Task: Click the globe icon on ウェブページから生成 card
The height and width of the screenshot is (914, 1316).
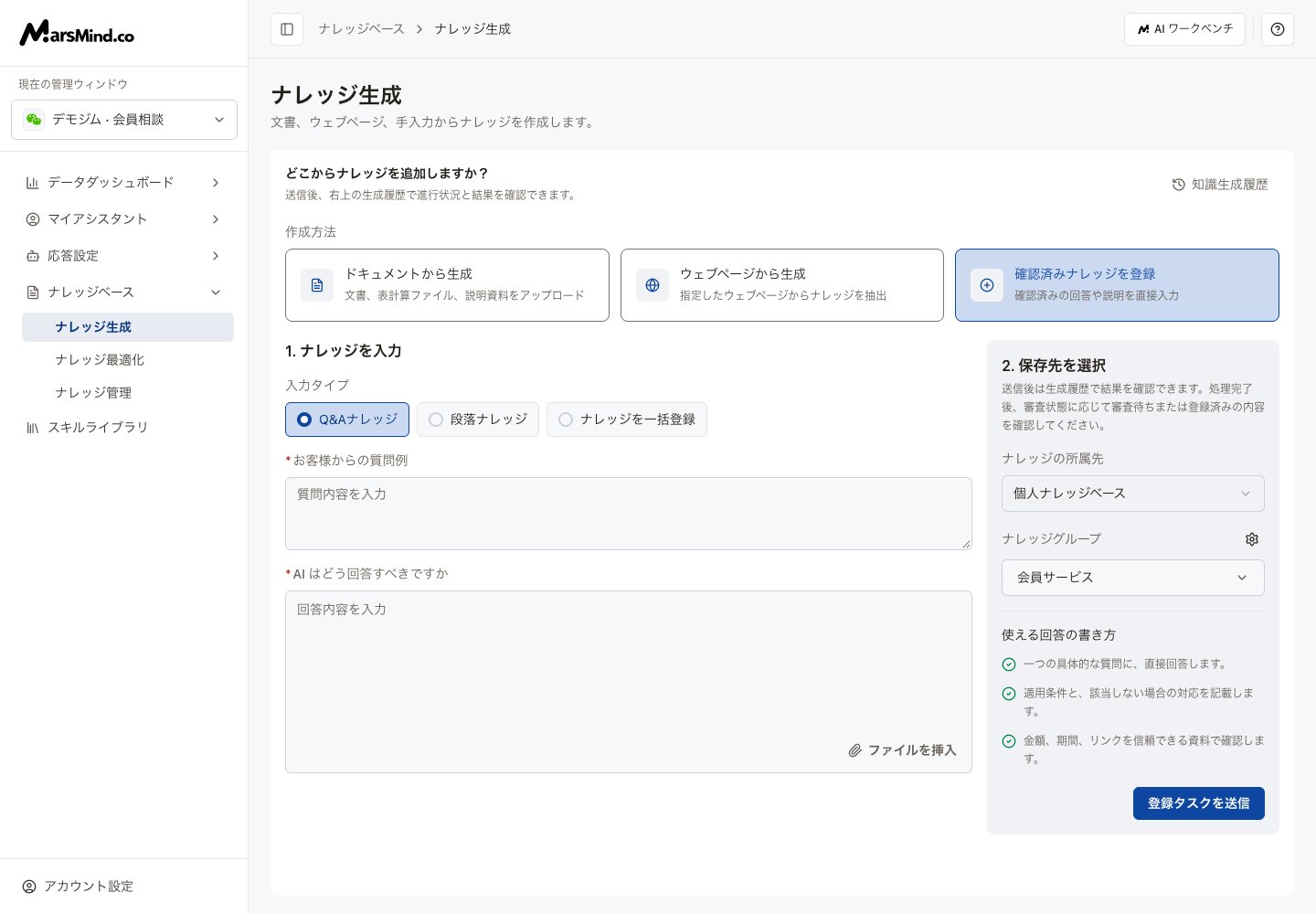Action: coord(653,285)
